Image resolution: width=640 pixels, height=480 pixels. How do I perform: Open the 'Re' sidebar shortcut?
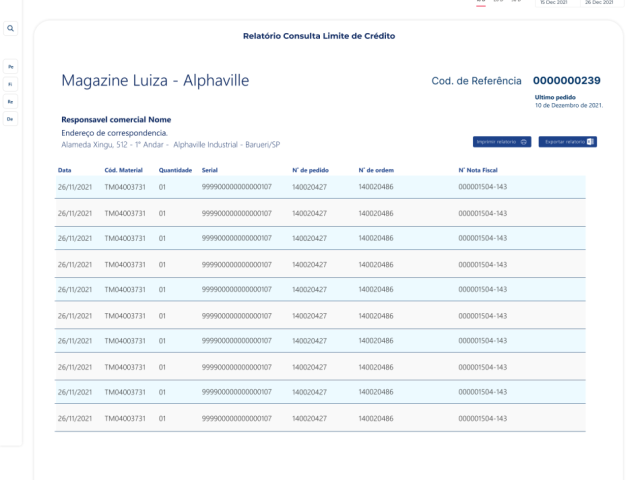pos(11,102)
